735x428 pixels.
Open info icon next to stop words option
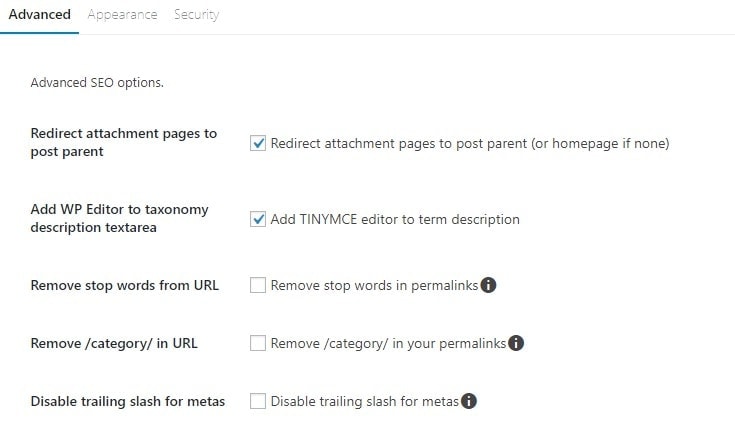489,285
